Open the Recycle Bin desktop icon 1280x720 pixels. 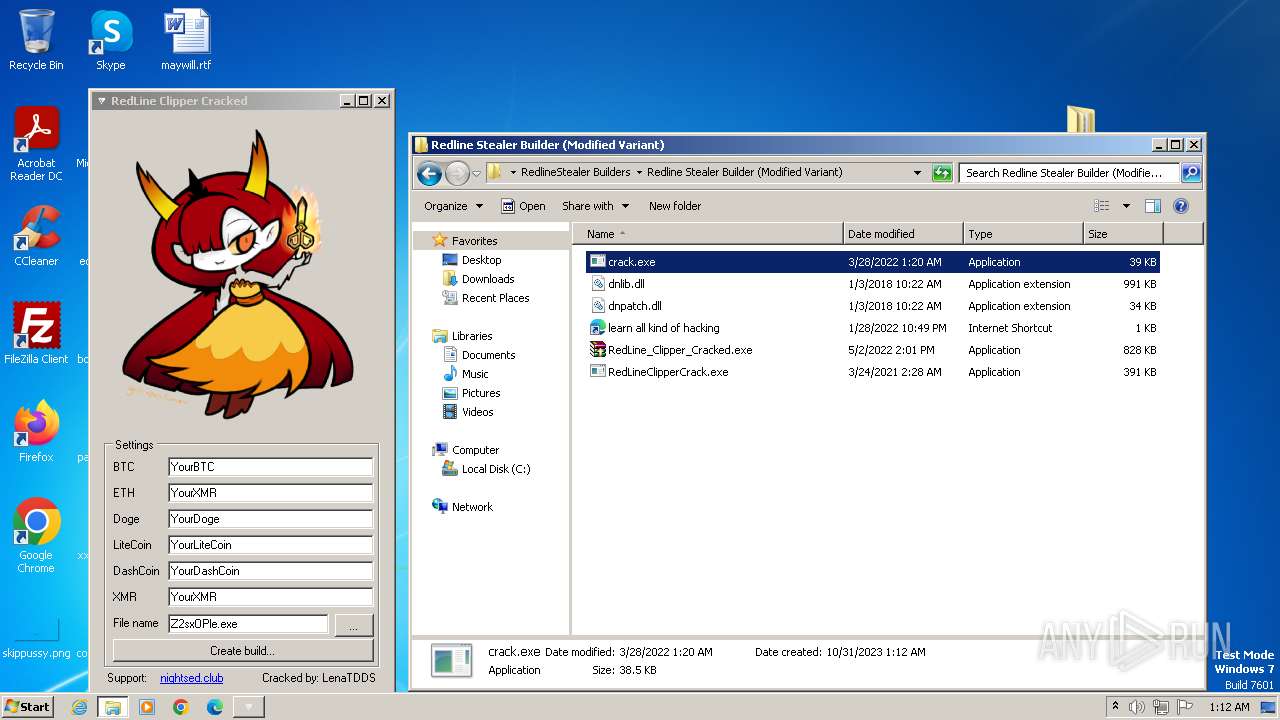click(36, 40)
